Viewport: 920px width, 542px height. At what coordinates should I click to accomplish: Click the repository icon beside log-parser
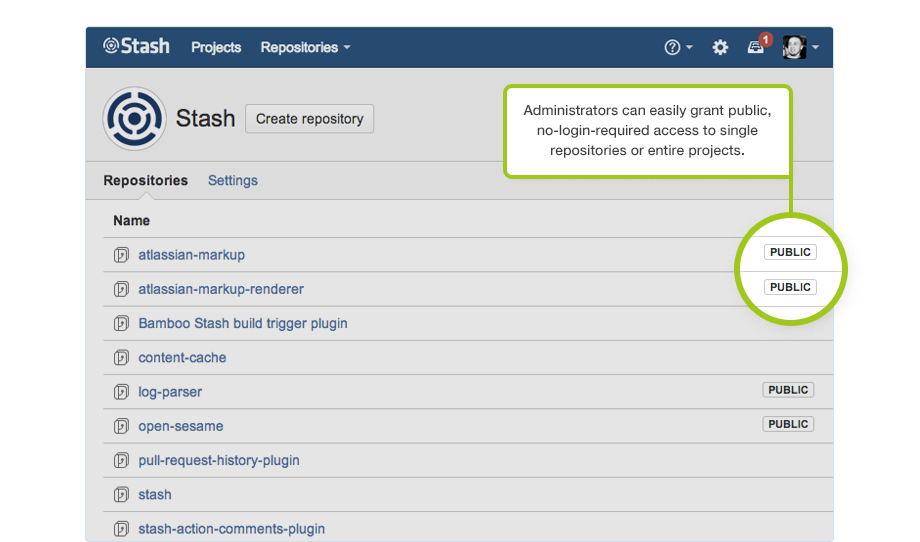click(121, 392)
